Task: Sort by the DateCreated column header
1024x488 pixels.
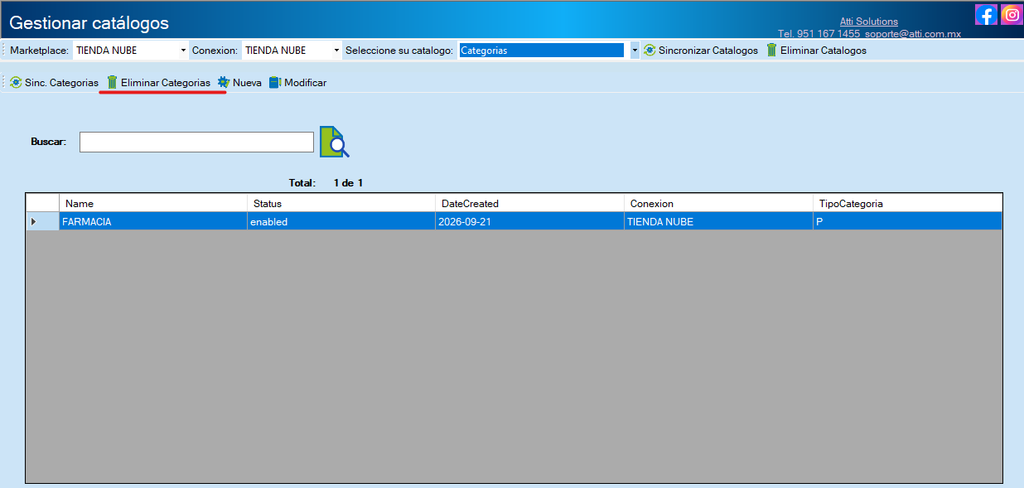Action: pyautogui.click(x=530, y=204)
